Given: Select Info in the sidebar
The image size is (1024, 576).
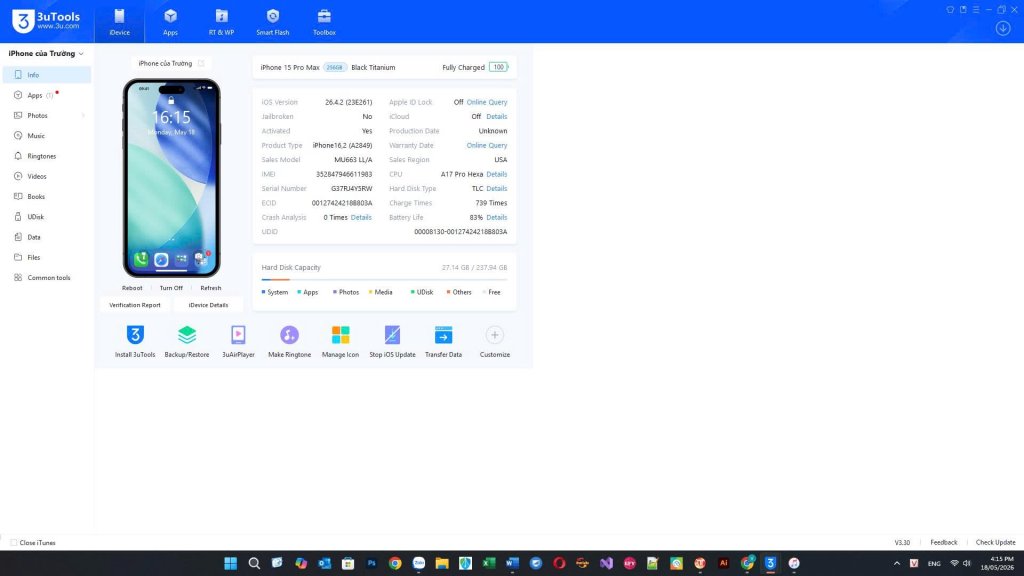Looking at the screenshot, I should pos(47,75).
